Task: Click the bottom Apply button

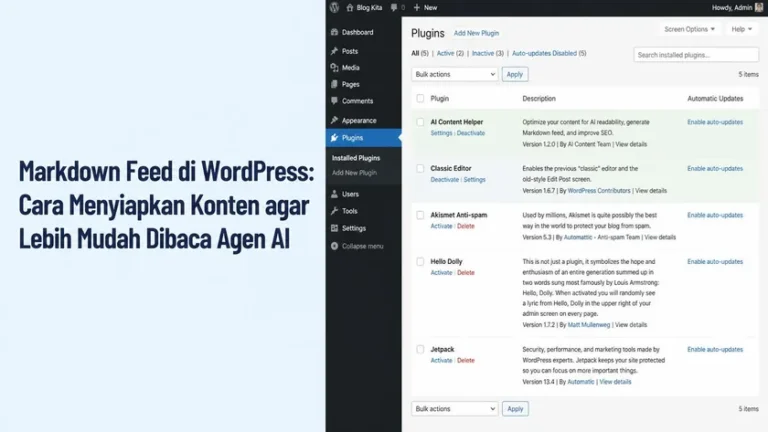Action: click(x=515, y=408)
